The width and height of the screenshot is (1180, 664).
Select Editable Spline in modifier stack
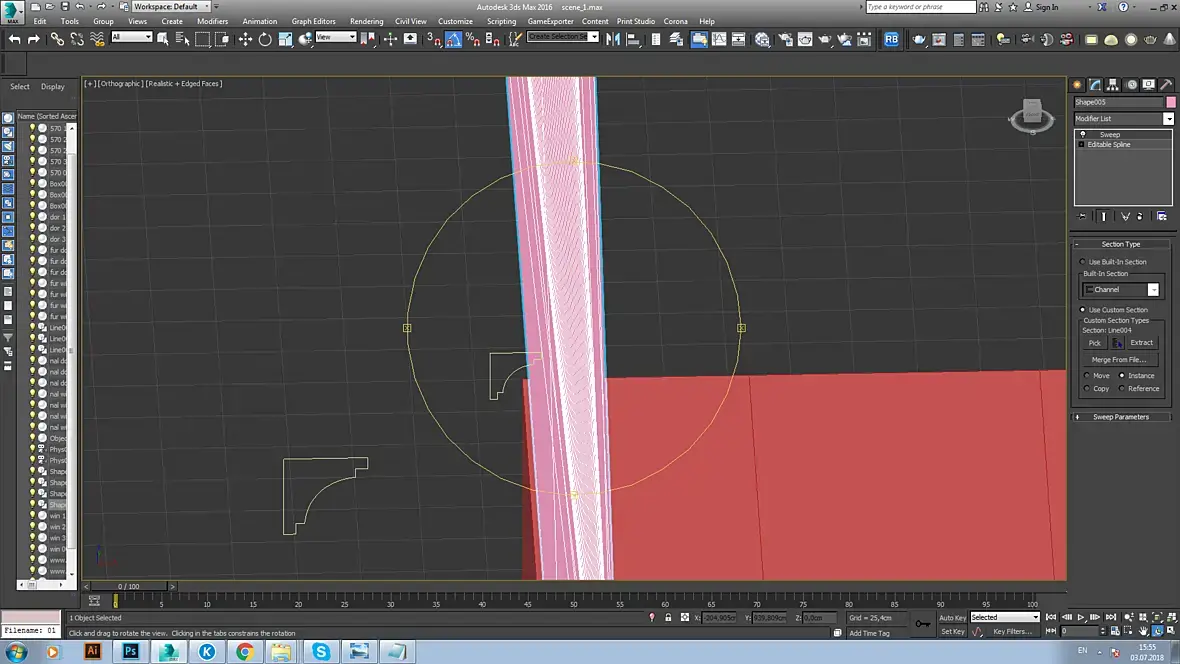[1108, 145]
